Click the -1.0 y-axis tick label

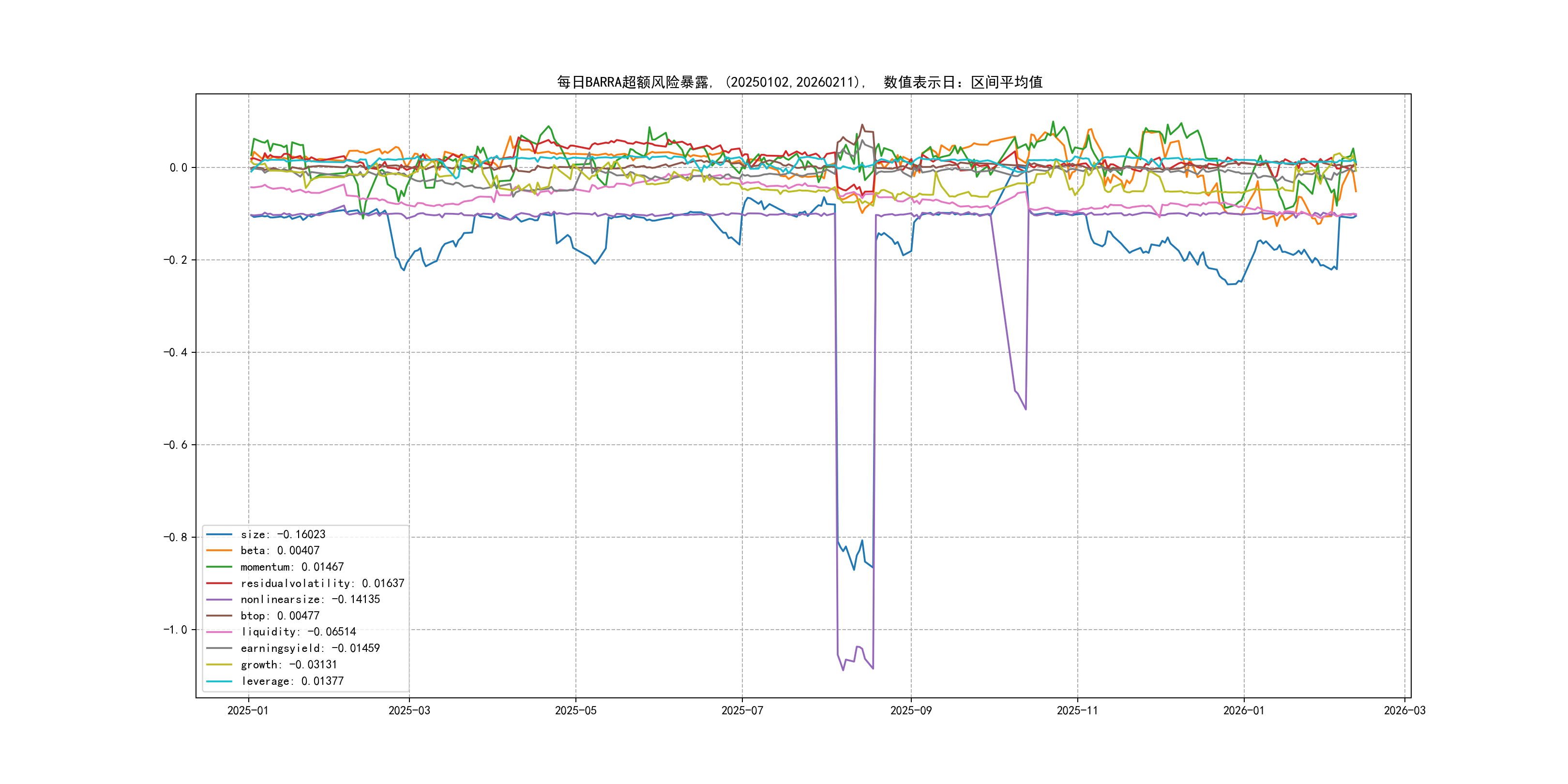point(175,630)
